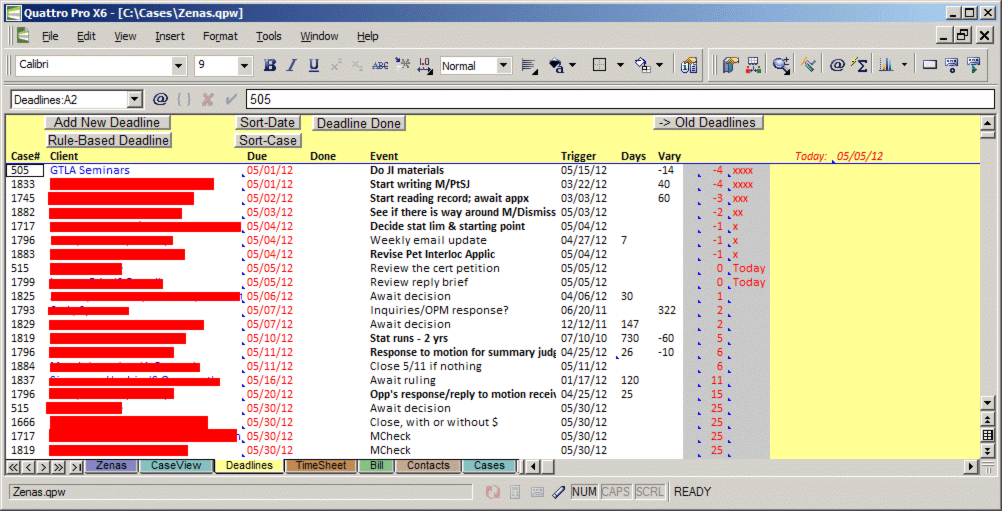The height and width of the screenshot is (511, 1002).
Task: Expand the Normal style dropdown
Action: [x=503, y=66]
